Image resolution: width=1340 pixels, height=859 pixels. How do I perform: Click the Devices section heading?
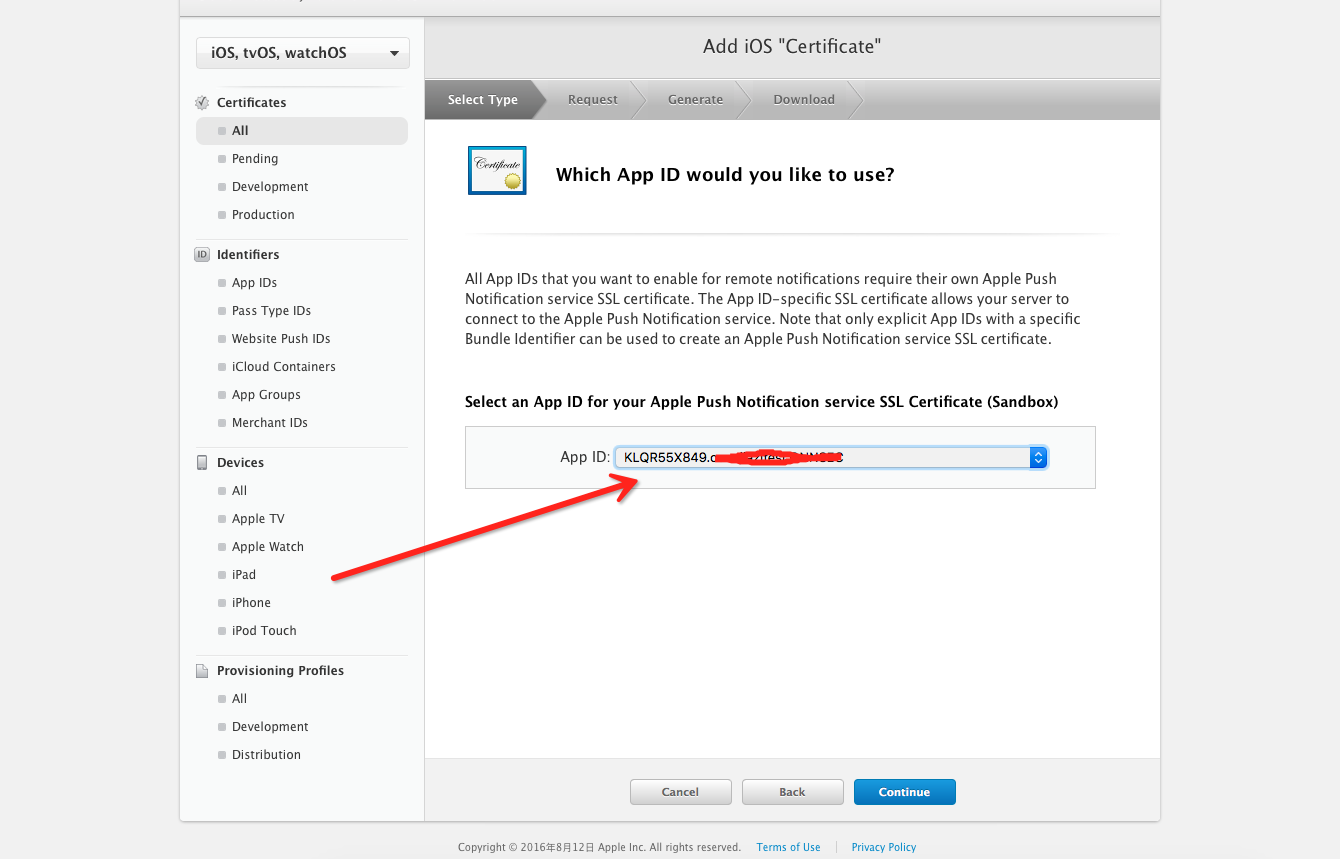pos(240,462)
